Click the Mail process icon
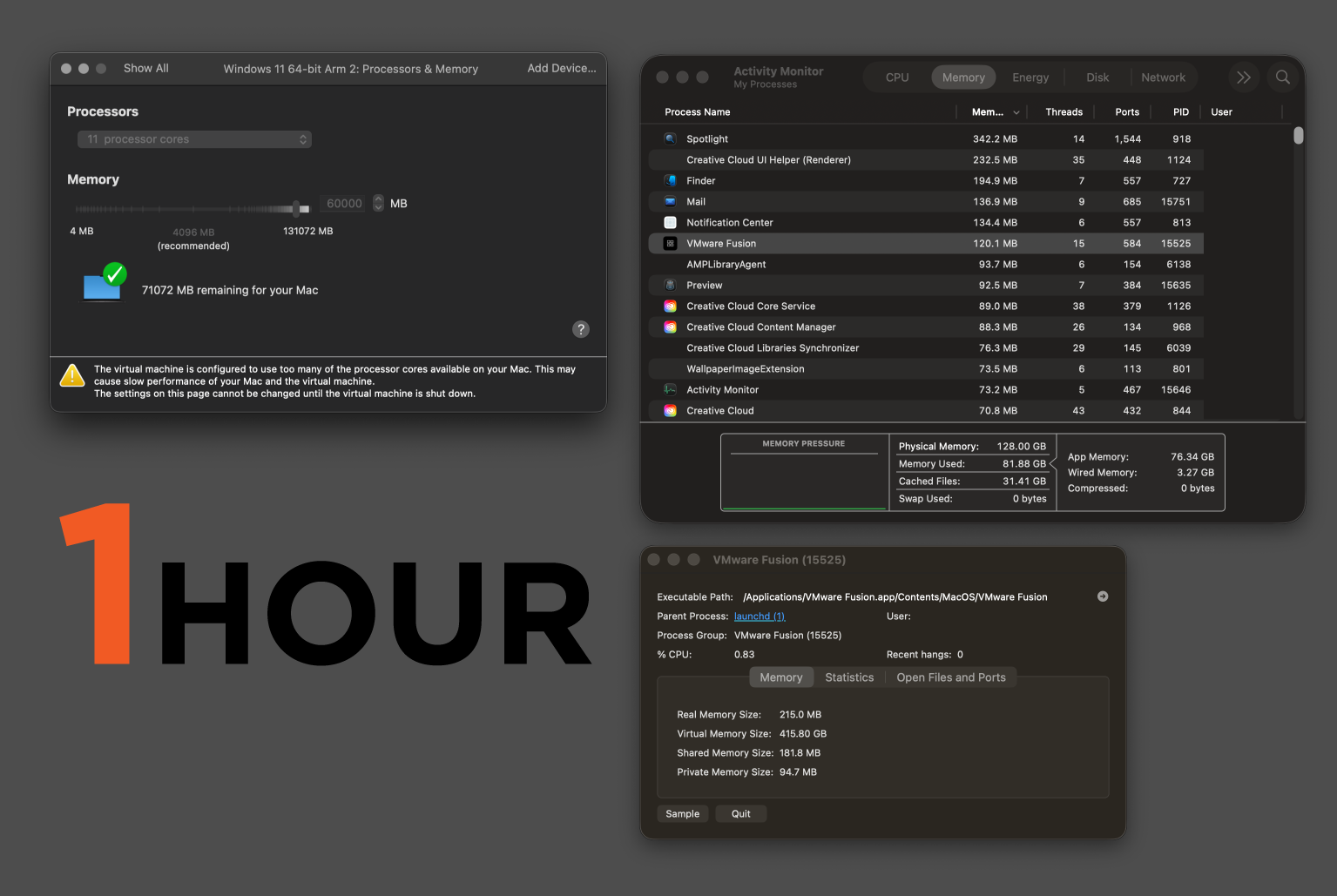 tap(670, 201)
